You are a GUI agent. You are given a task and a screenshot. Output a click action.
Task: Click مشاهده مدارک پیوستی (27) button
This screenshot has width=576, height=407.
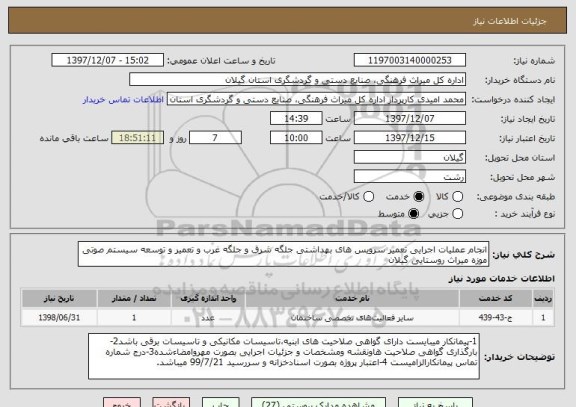(x=318, y=402)
